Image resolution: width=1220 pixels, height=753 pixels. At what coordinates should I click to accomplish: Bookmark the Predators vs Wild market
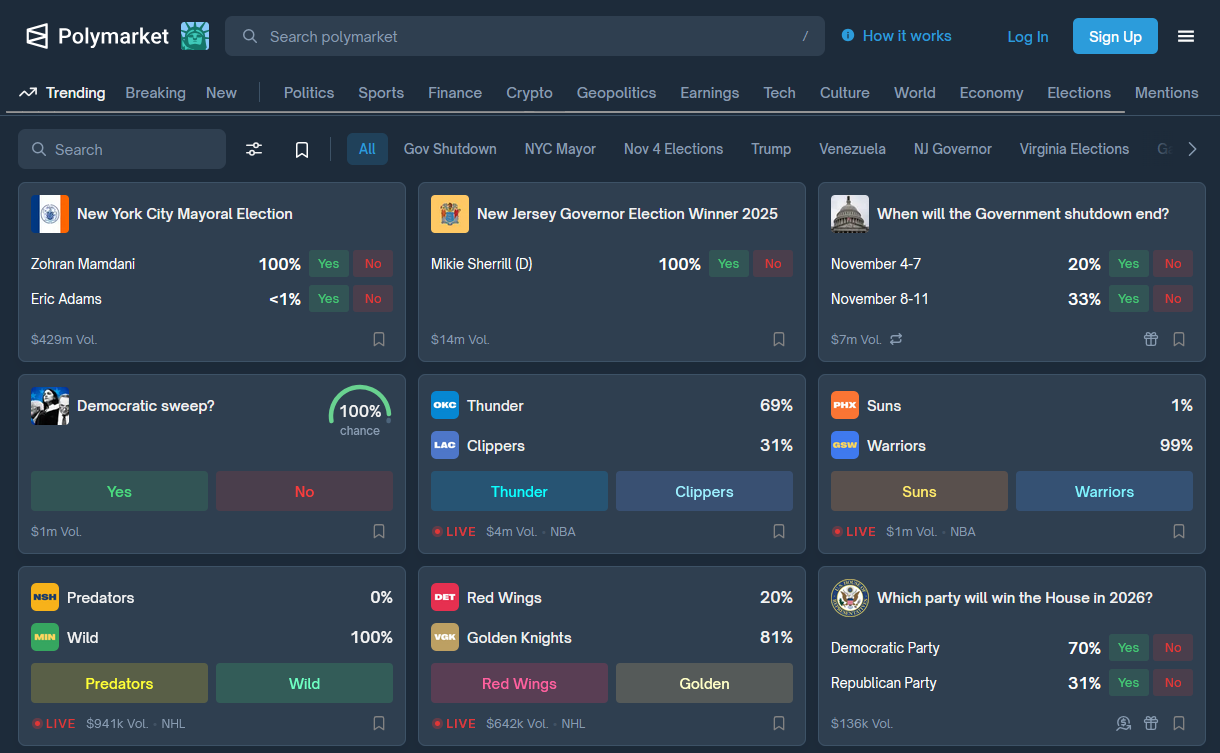coord(379,723)
